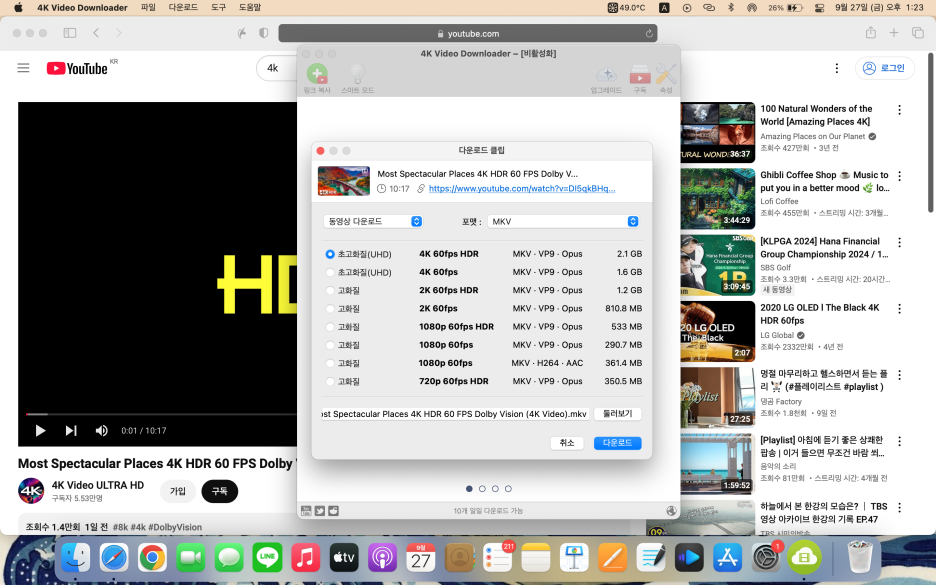Click the Twitter icon in the downloader footer
The image size is (936, 585).
320,510
